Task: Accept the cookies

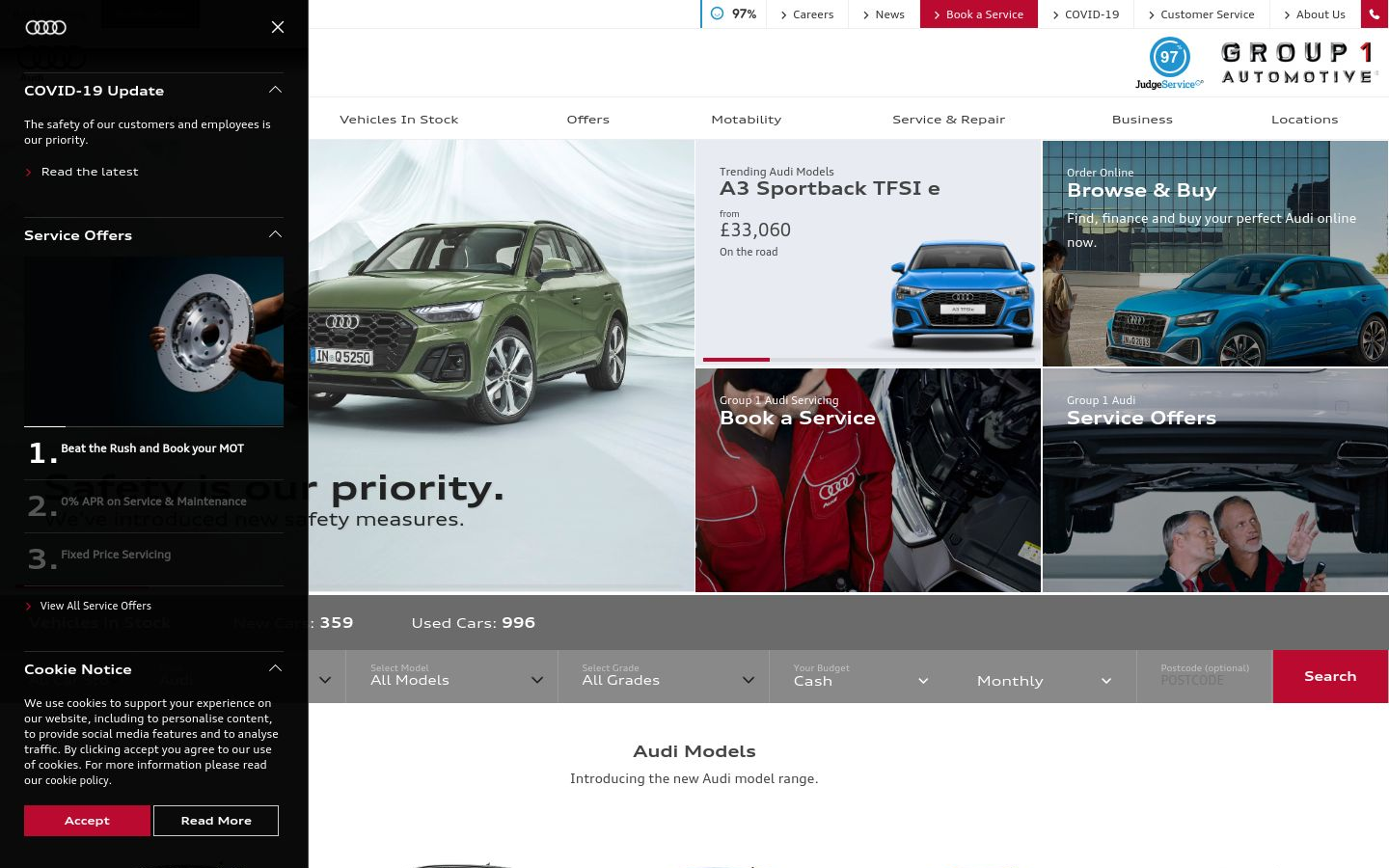Action: (87, 821)
